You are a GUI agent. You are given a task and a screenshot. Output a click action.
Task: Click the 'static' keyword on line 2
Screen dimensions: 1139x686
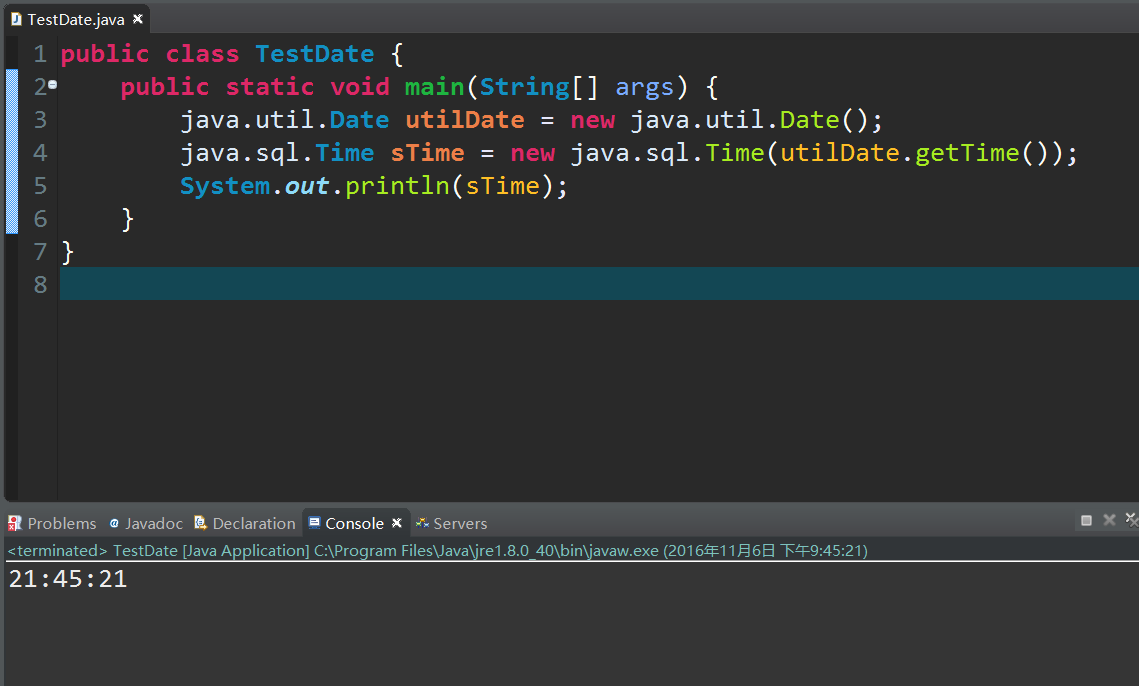[269, 87]
